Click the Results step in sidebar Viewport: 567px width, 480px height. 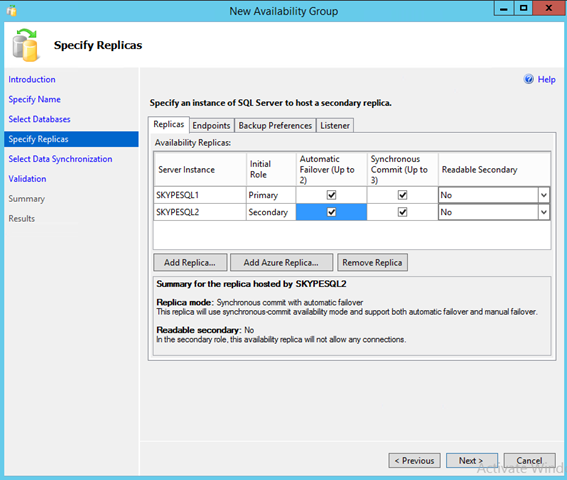[22, 218]
